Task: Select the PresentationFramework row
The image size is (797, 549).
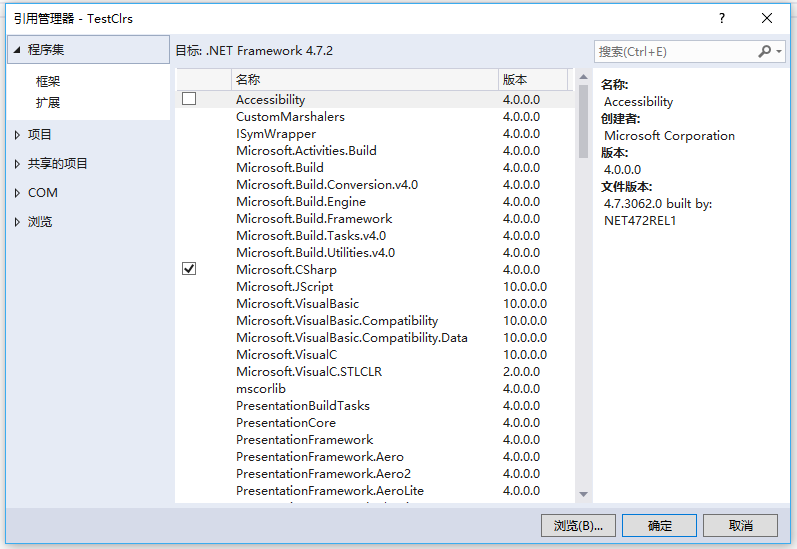Action: (x=375, y=440)
